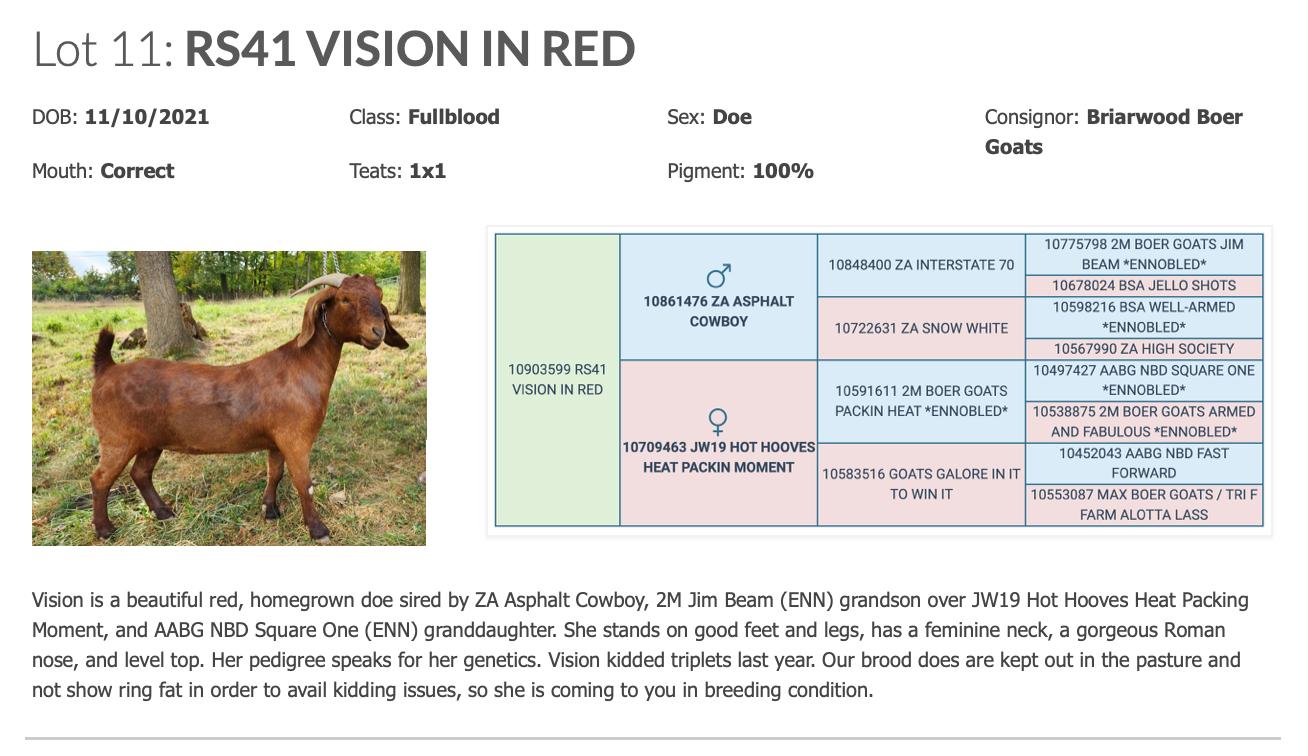Image resolution: width=1308 pixels, height=756 pixels.
Task: Click the female symbol icon in pedigree
Action: point(718,421)
